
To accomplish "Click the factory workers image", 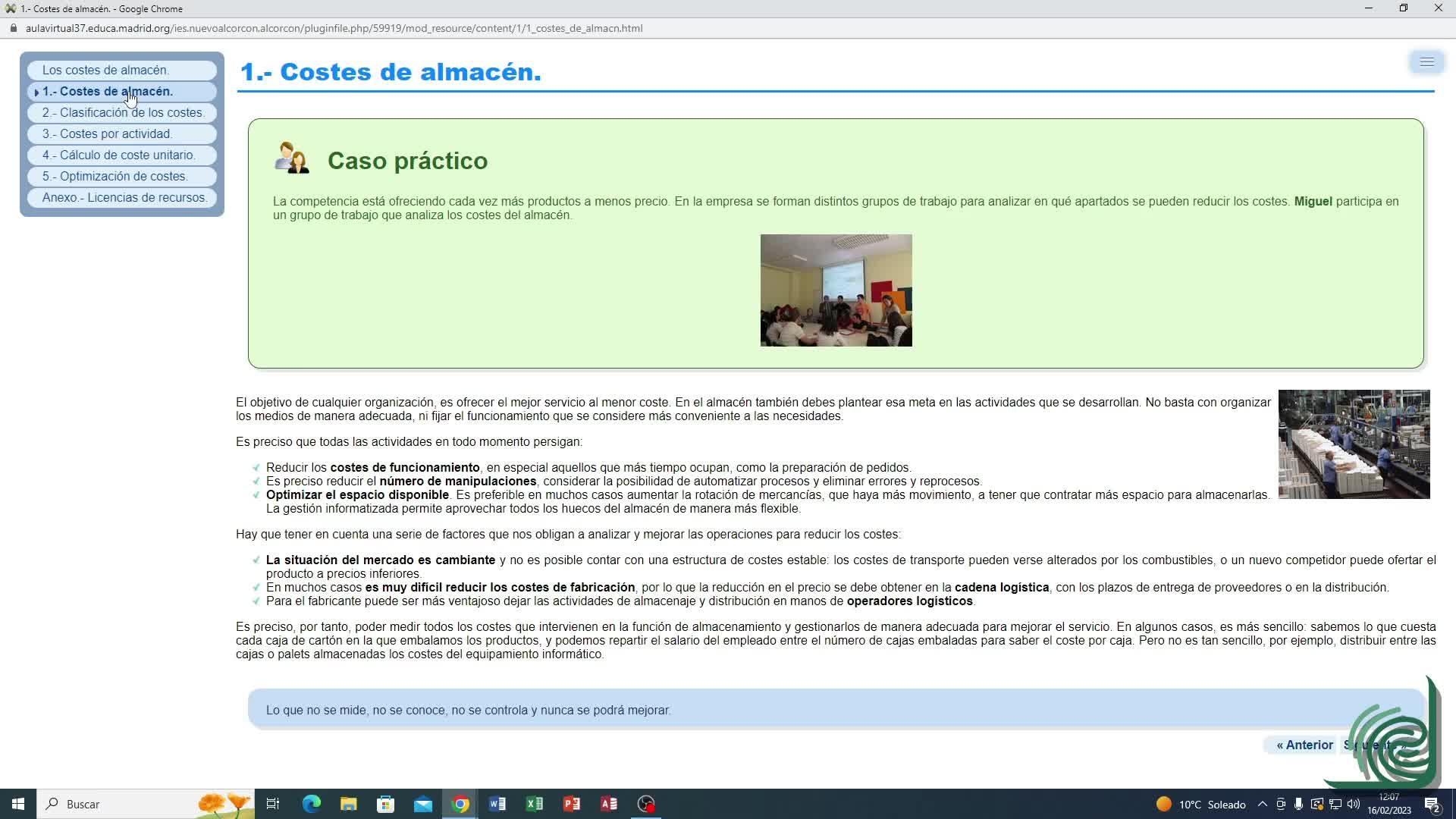I will pyautogui.click(x=1354, y=444).
